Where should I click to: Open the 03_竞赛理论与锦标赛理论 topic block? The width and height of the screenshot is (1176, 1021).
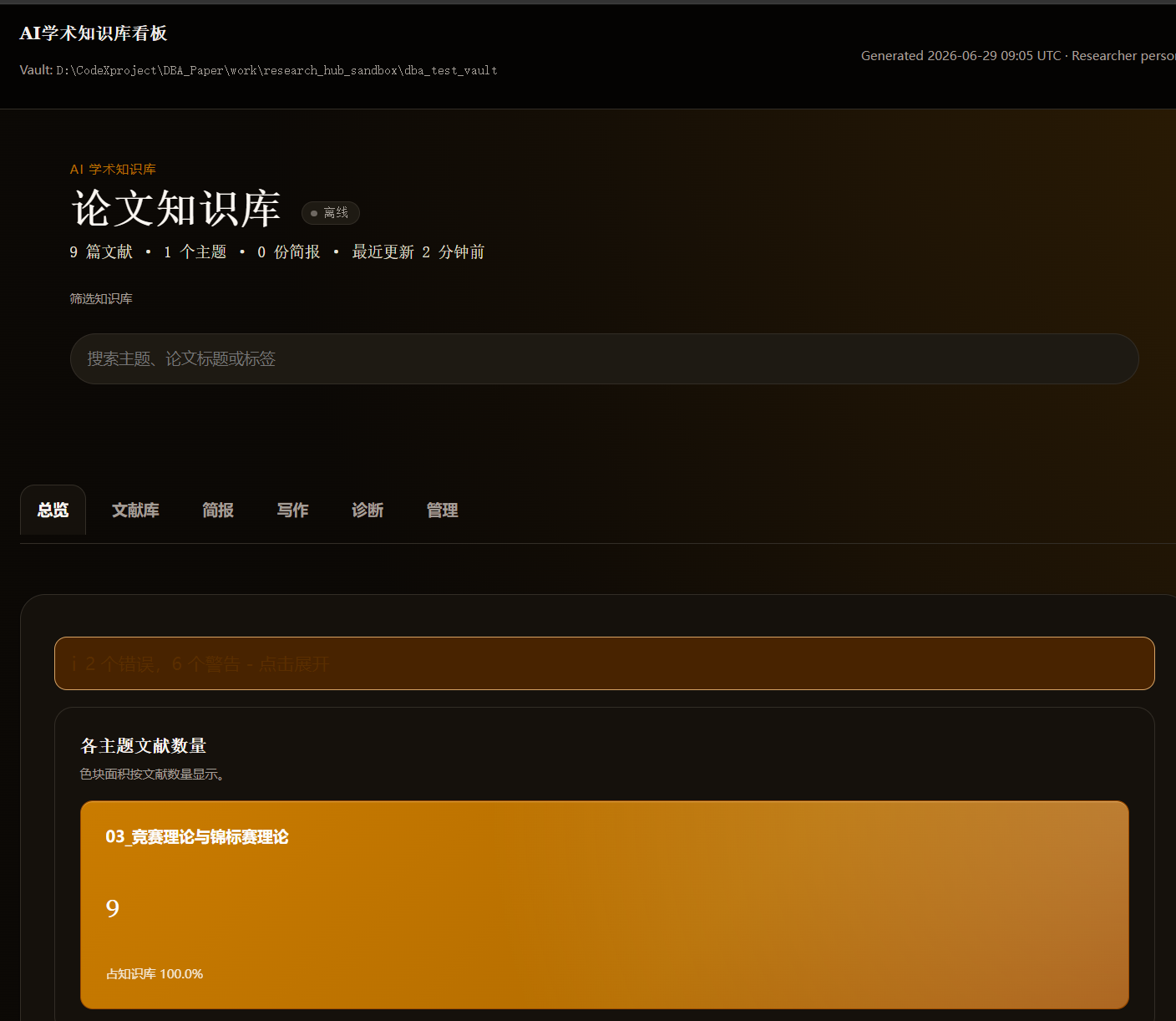[605, 905]
